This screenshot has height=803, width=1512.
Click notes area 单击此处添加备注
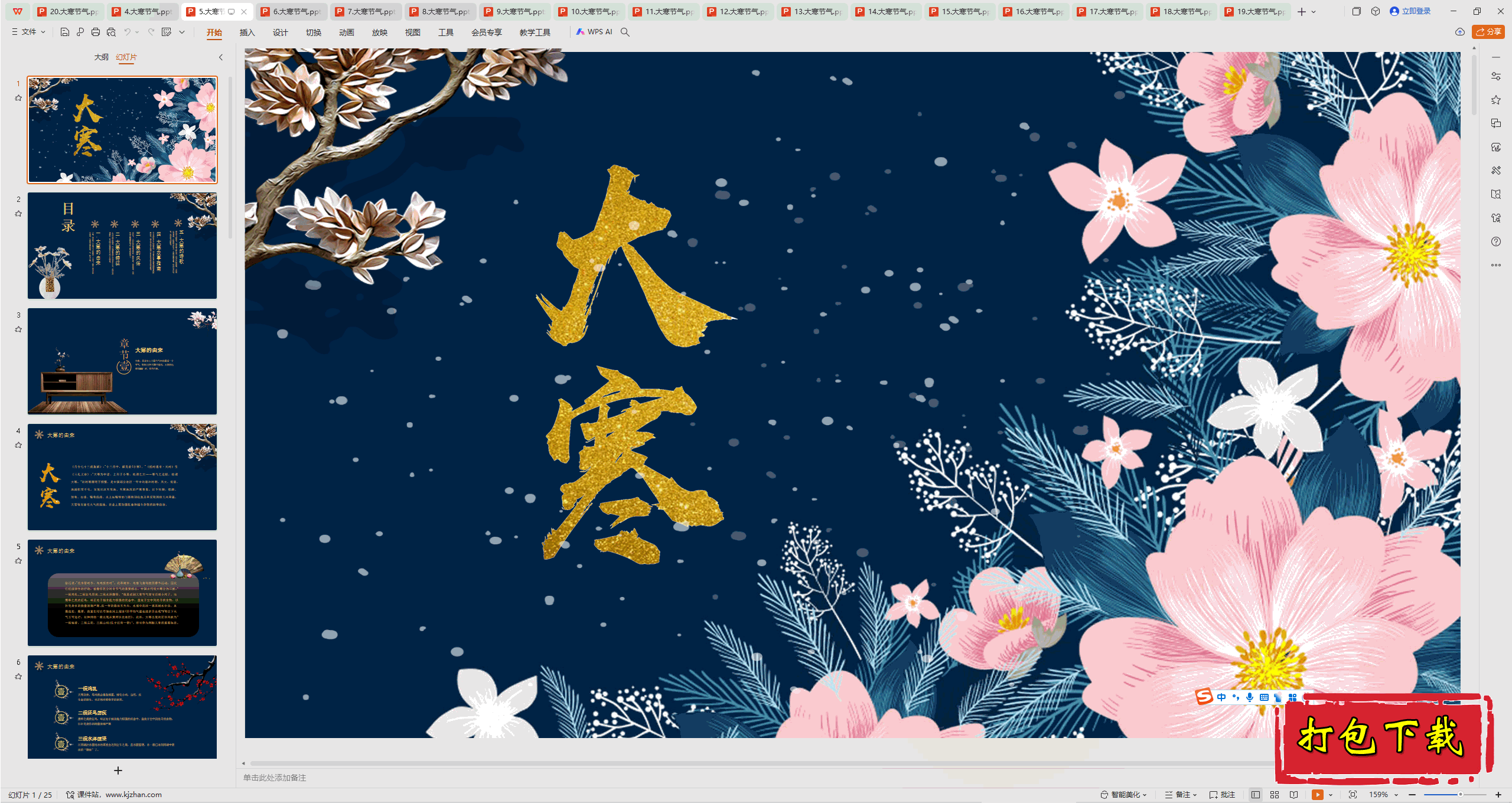pyautogui.click(x=275, y=778)
